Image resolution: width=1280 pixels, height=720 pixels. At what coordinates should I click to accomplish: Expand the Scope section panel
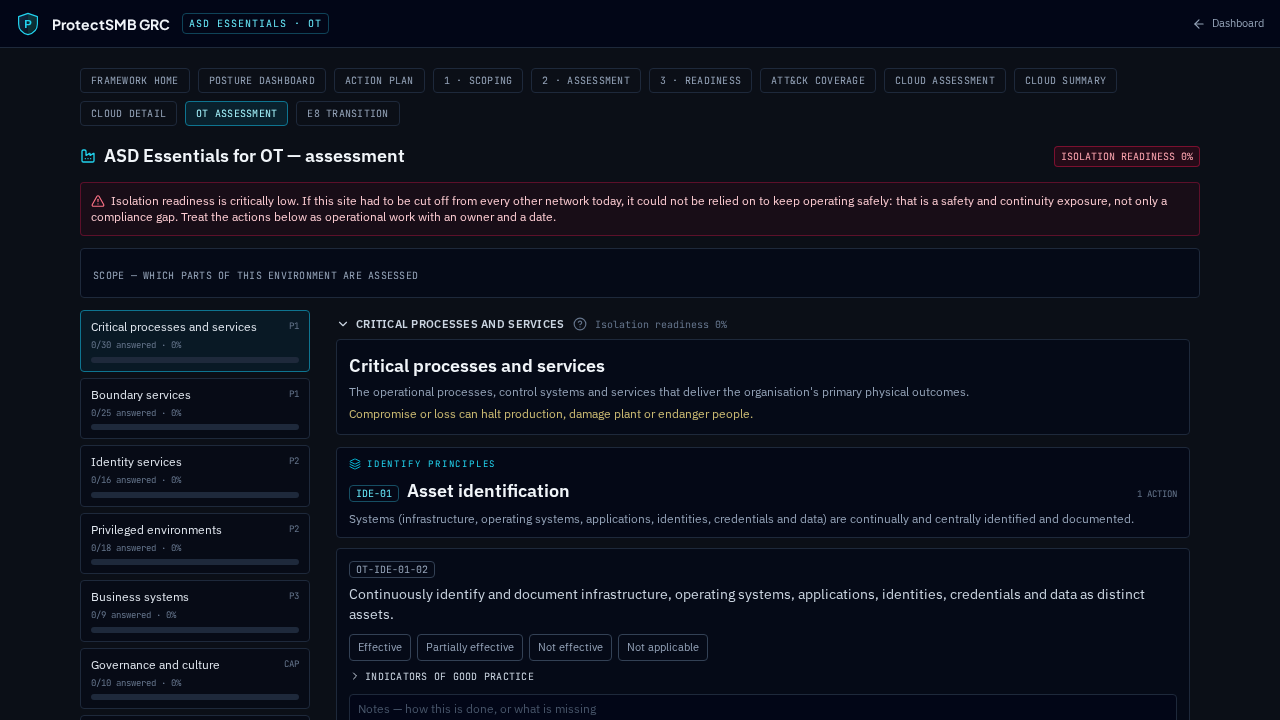640,273
